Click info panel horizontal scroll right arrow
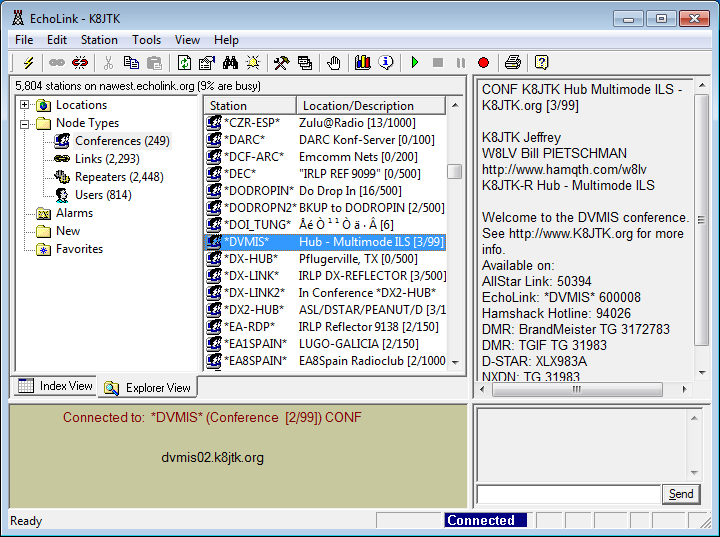Viewport: 720px width, 537px height. [684, 389]
